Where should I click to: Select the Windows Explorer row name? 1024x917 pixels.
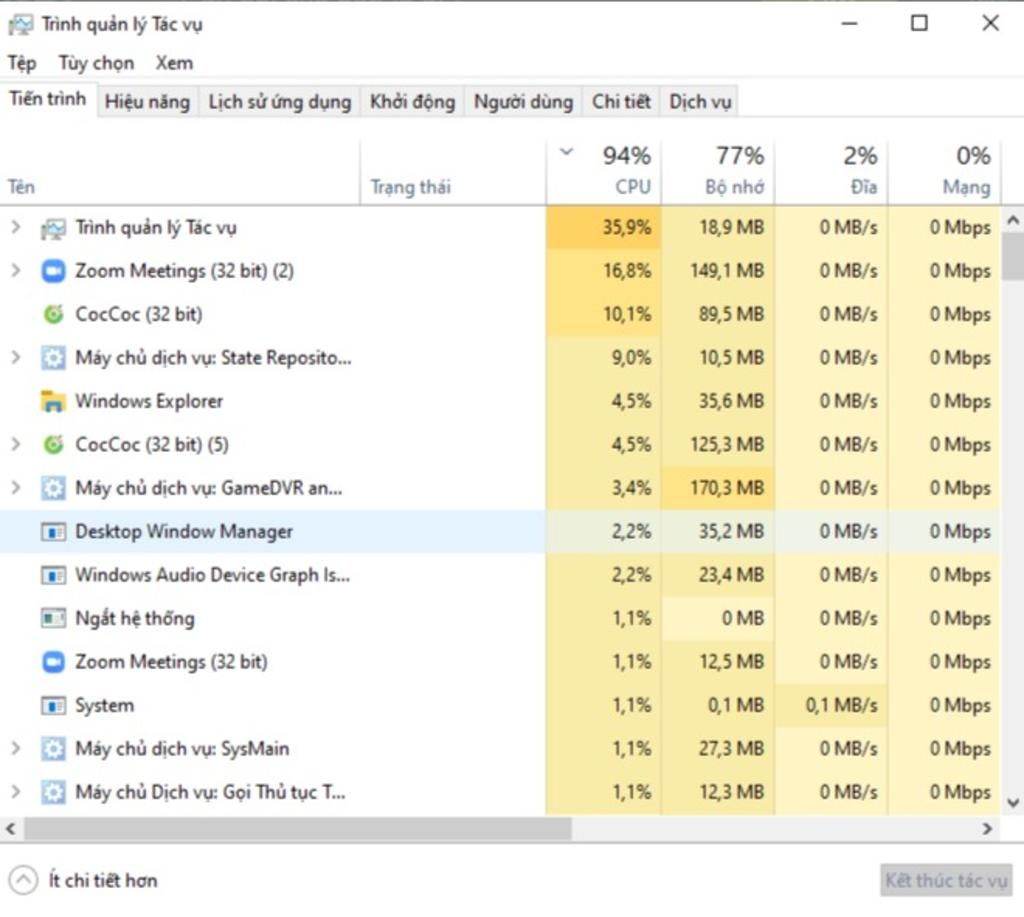pos(149,401)
